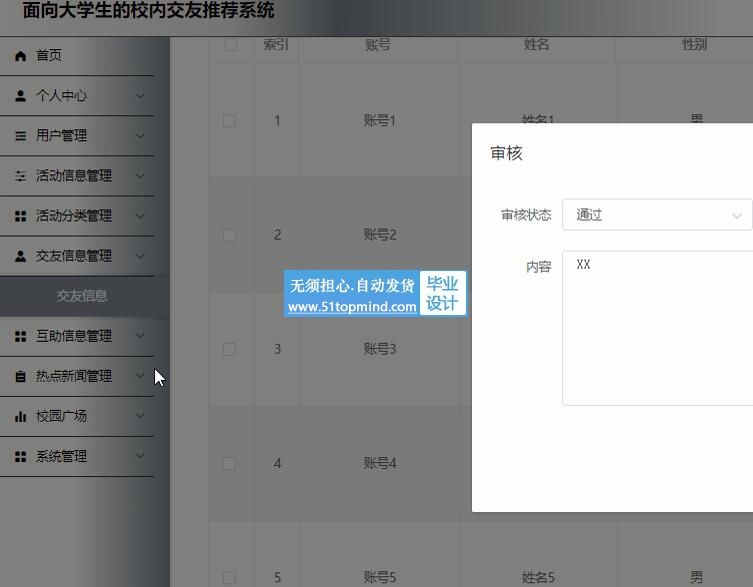The image size is (753, 587).
Task: Expand the 系统管理 chevron
Action: point(140,455)
